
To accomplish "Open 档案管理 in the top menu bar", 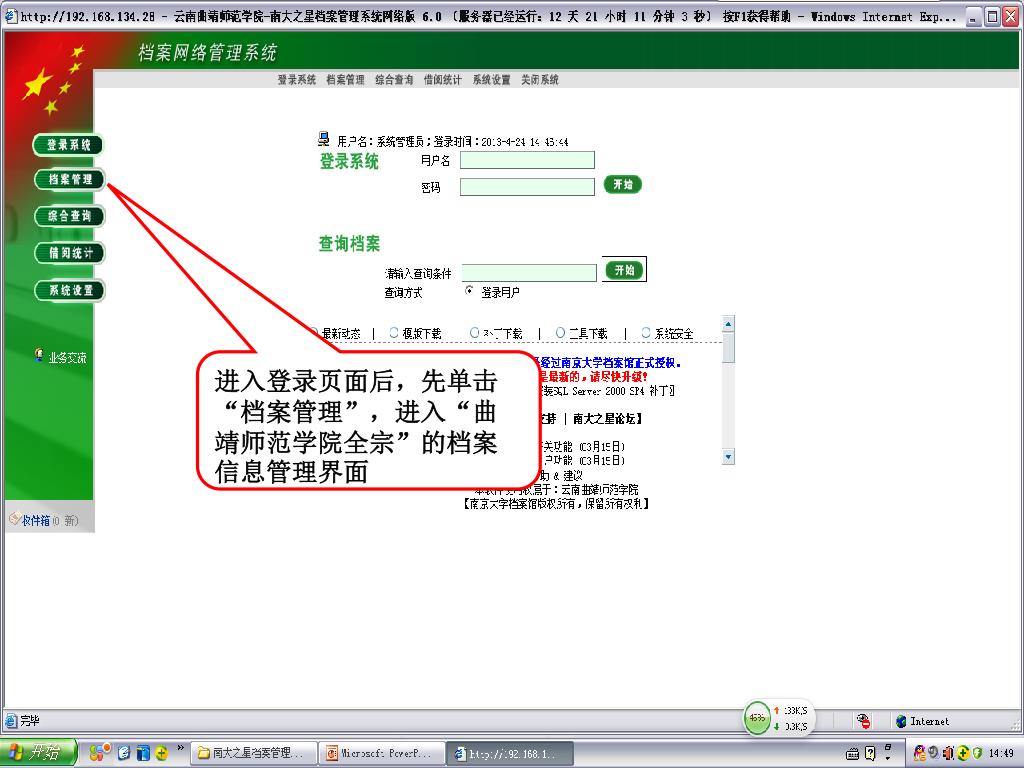I will coord(345,80).
